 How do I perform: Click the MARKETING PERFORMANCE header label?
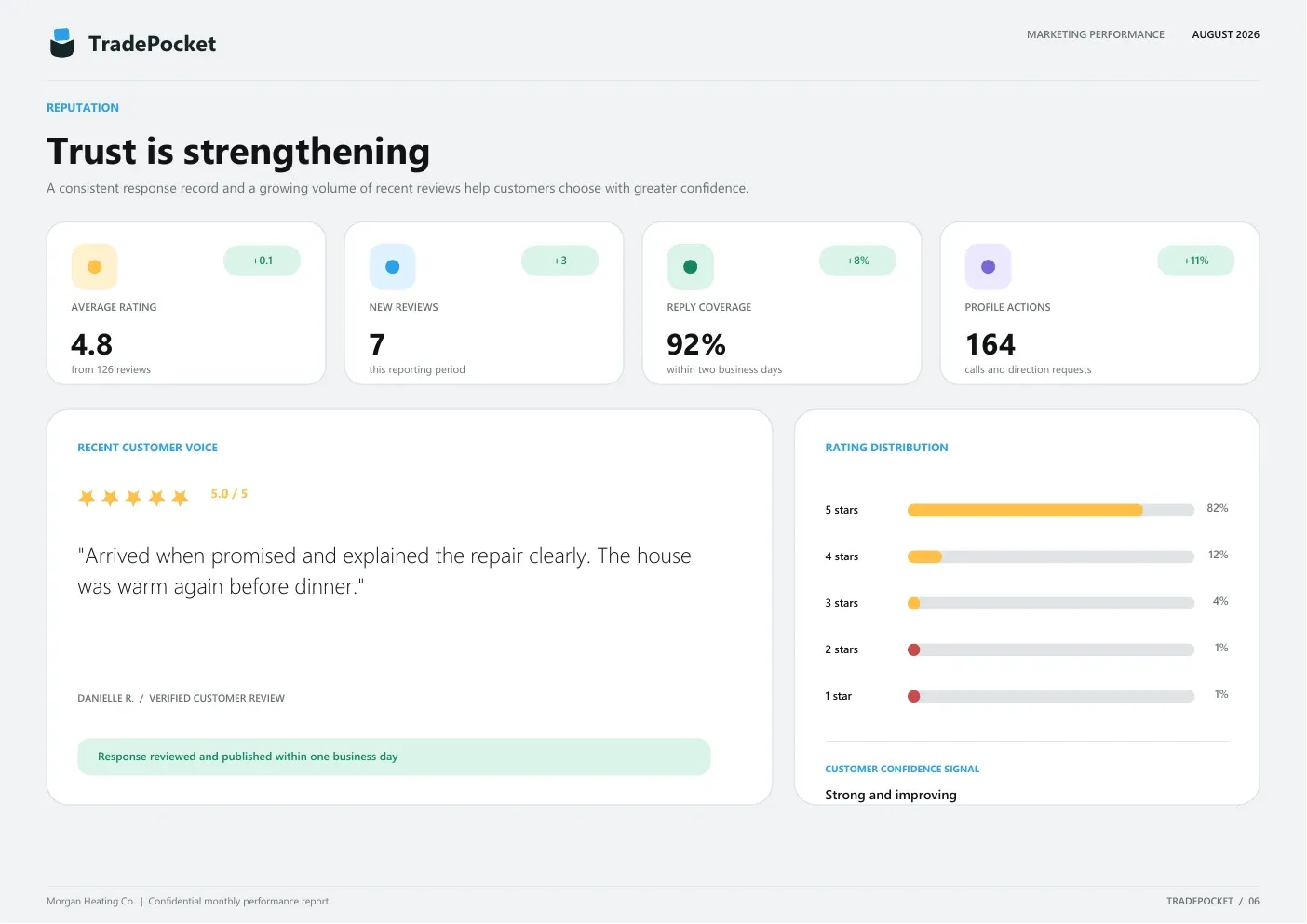(1095, 34)
